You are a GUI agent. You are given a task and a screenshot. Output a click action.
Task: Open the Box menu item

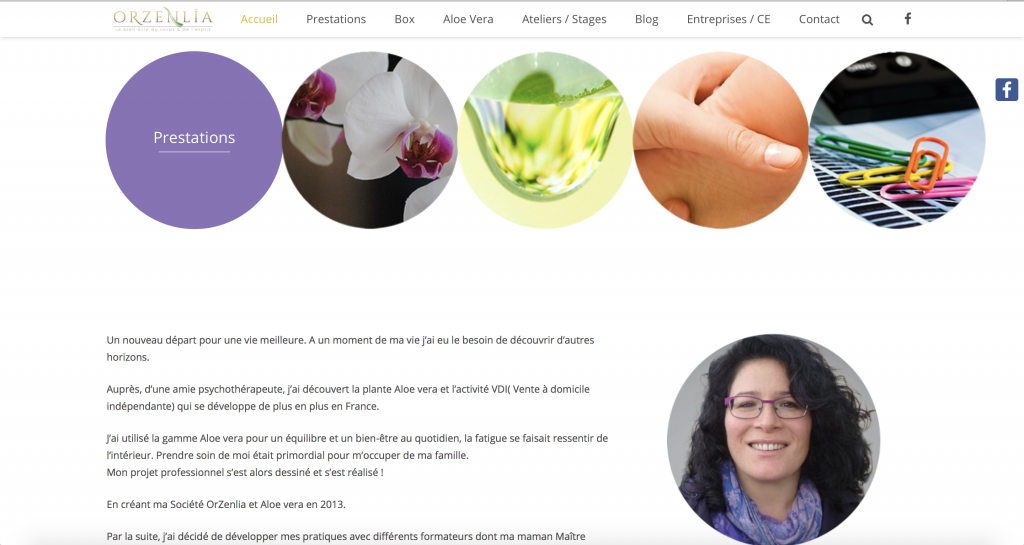pyautogui.click(x=404, y=19)
